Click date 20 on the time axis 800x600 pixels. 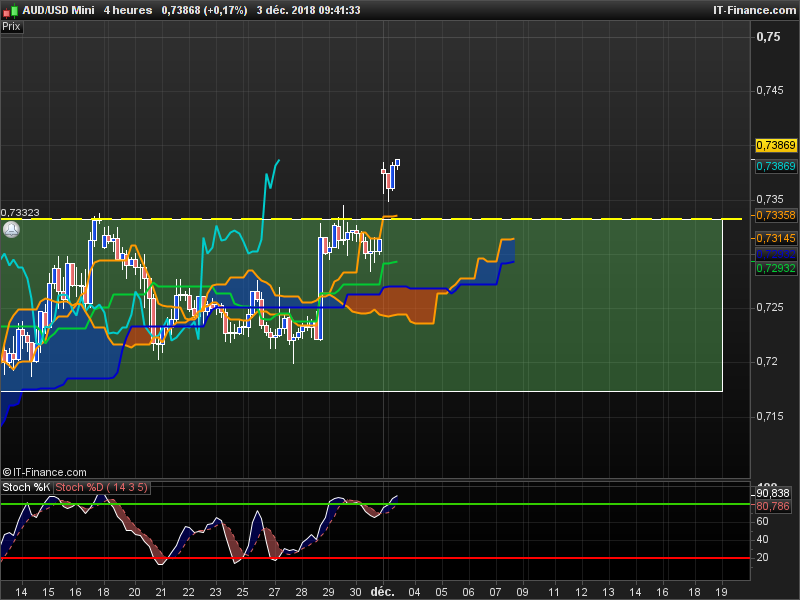[x=134, y=592]
